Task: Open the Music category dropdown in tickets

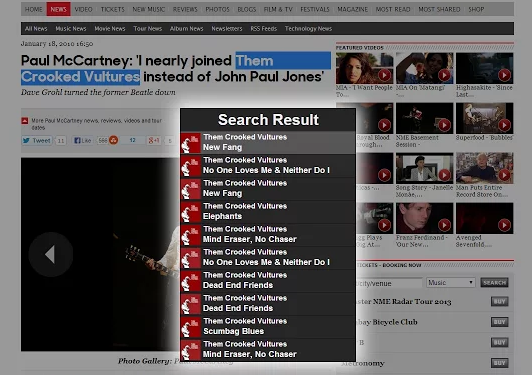Action: pos(451,282)
